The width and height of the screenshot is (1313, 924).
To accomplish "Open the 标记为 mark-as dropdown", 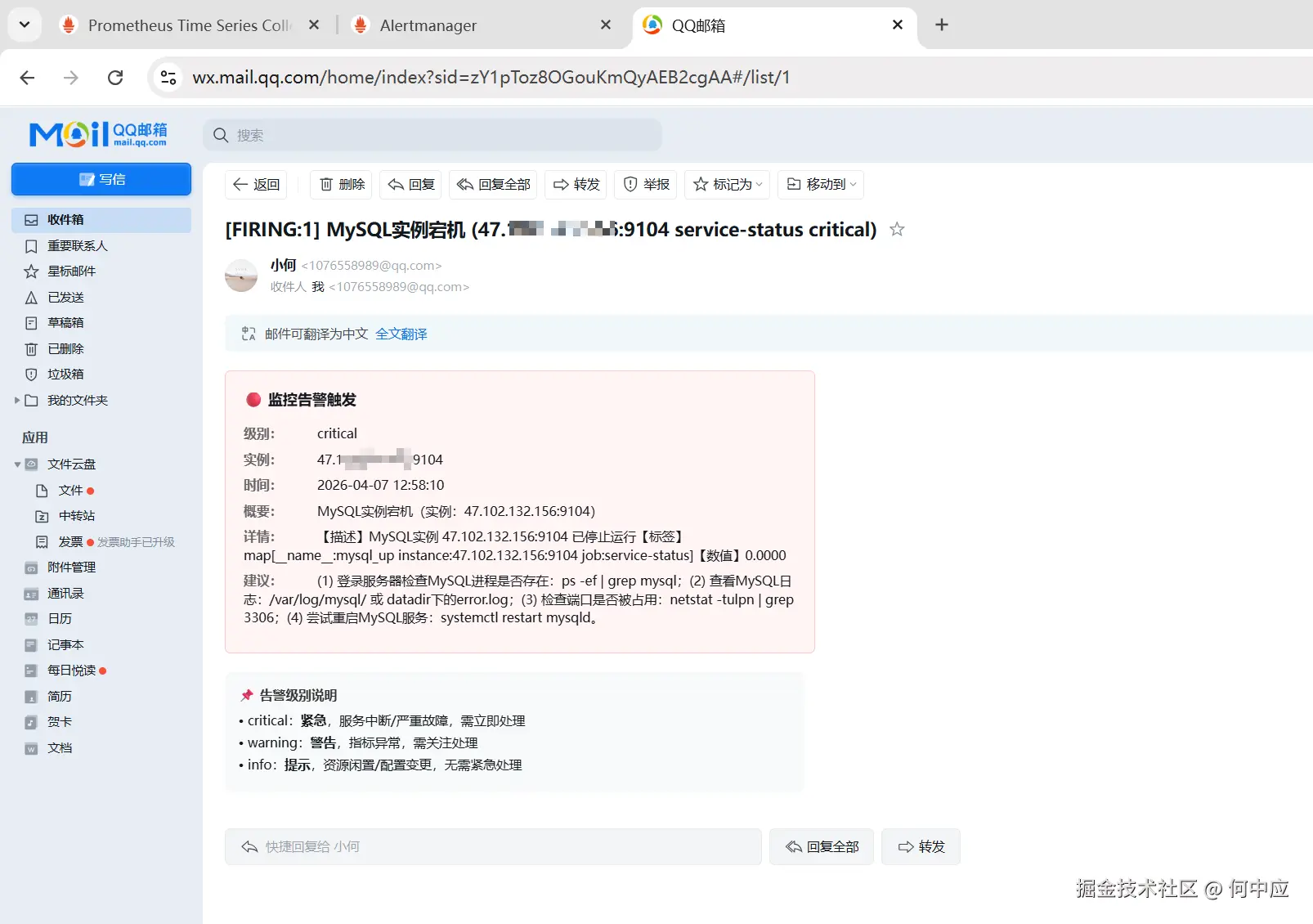I will point(727,184).
